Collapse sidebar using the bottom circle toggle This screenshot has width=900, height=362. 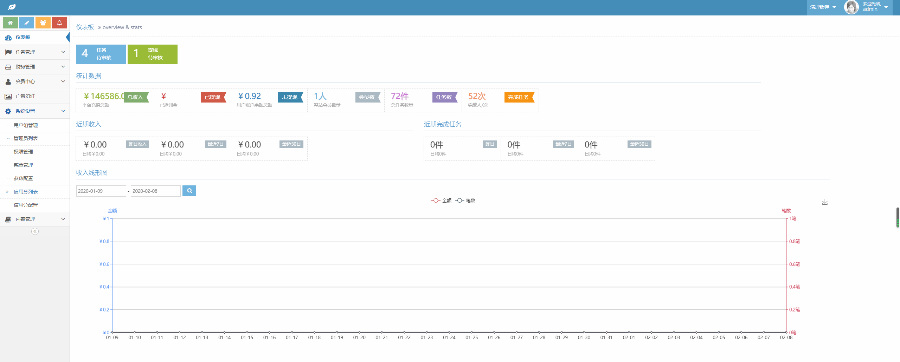34,231
